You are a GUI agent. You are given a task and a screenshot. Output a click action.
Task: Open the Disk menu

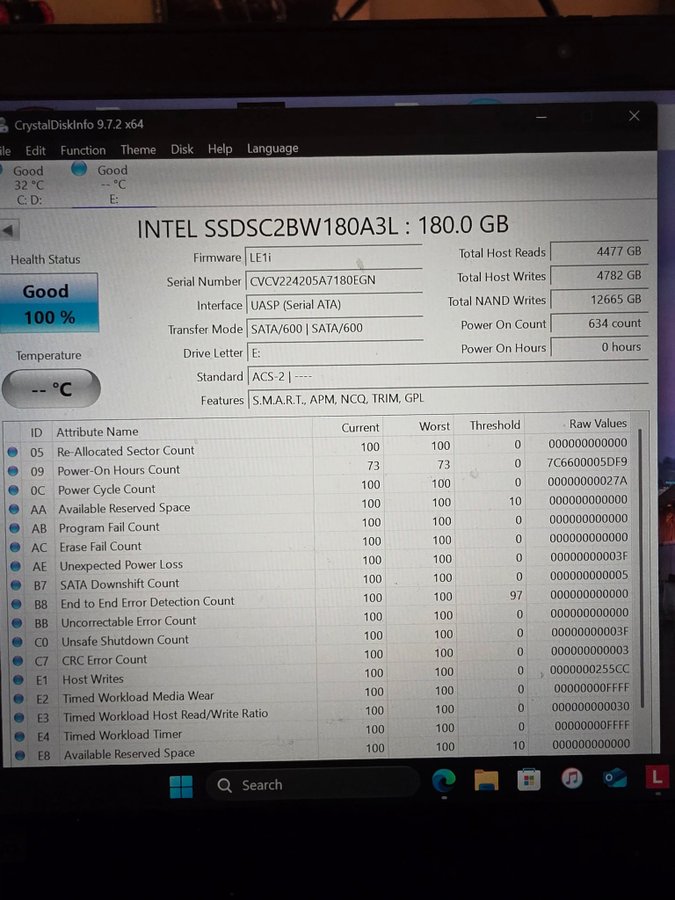(182, 149)
